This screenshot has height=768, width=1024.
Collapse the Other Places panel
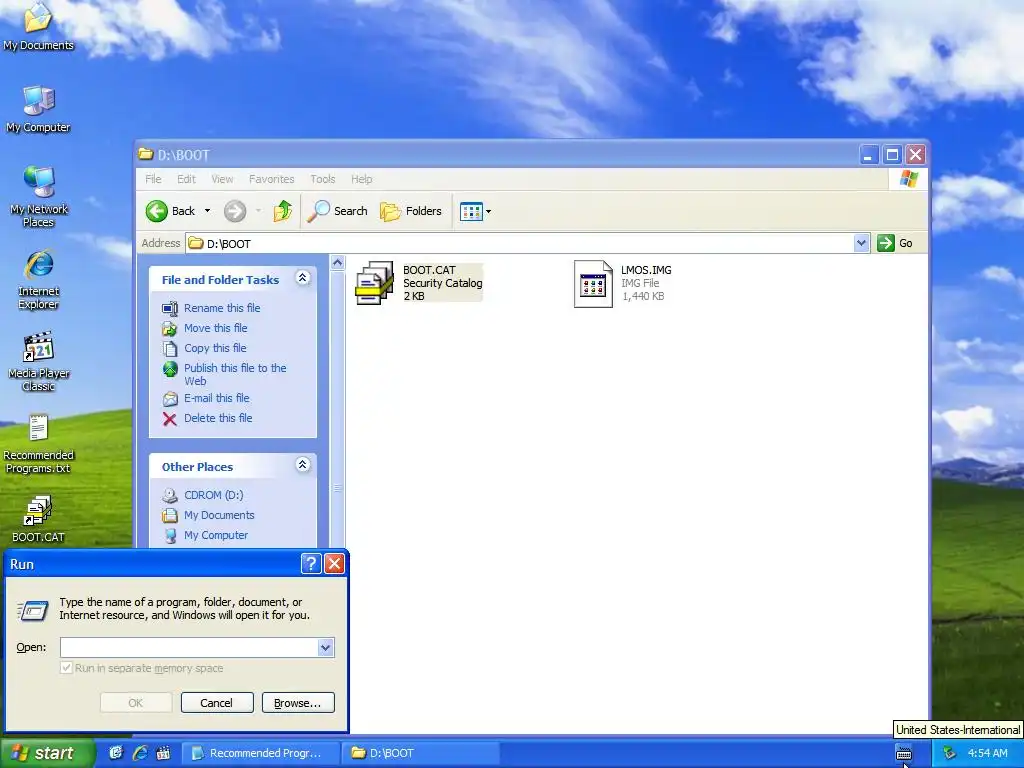(302, 465)
